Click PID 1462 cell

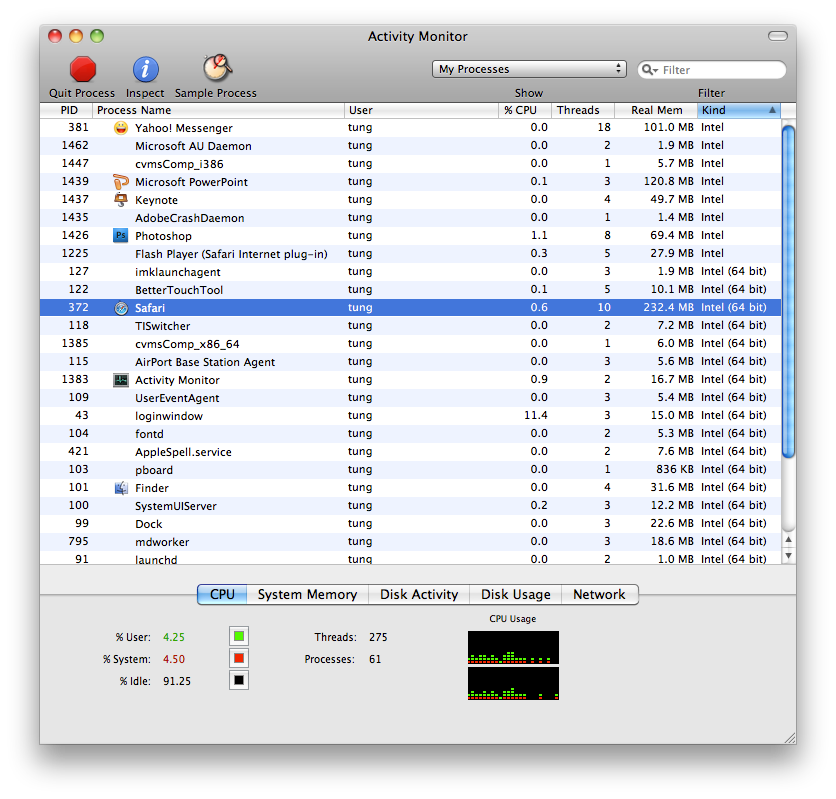point(75,146)
